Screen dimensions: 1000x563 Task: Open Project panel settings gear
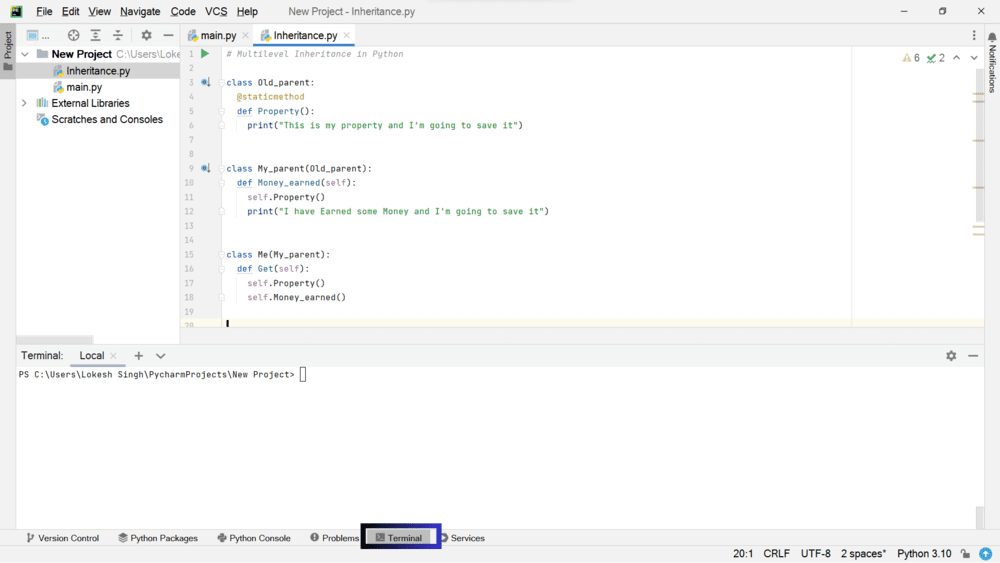146,35
